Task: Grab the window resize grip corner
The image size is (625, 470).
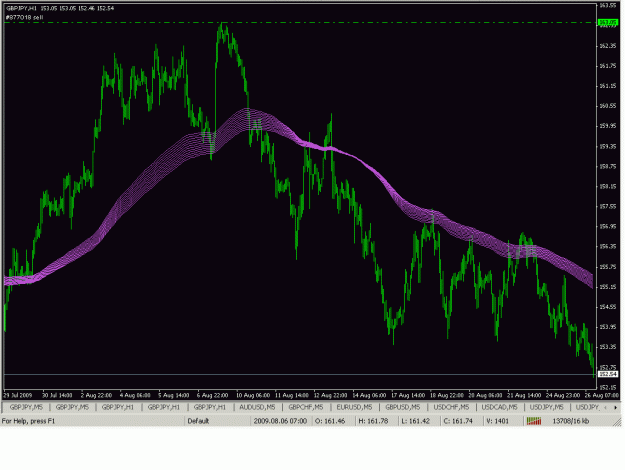Action: tap(617, 422)
